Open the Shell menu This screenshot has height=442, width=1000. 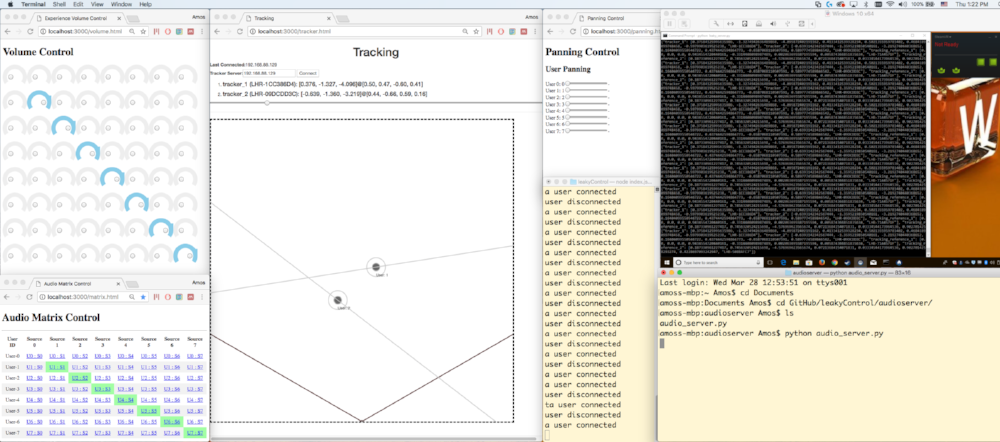coord(59,4)
